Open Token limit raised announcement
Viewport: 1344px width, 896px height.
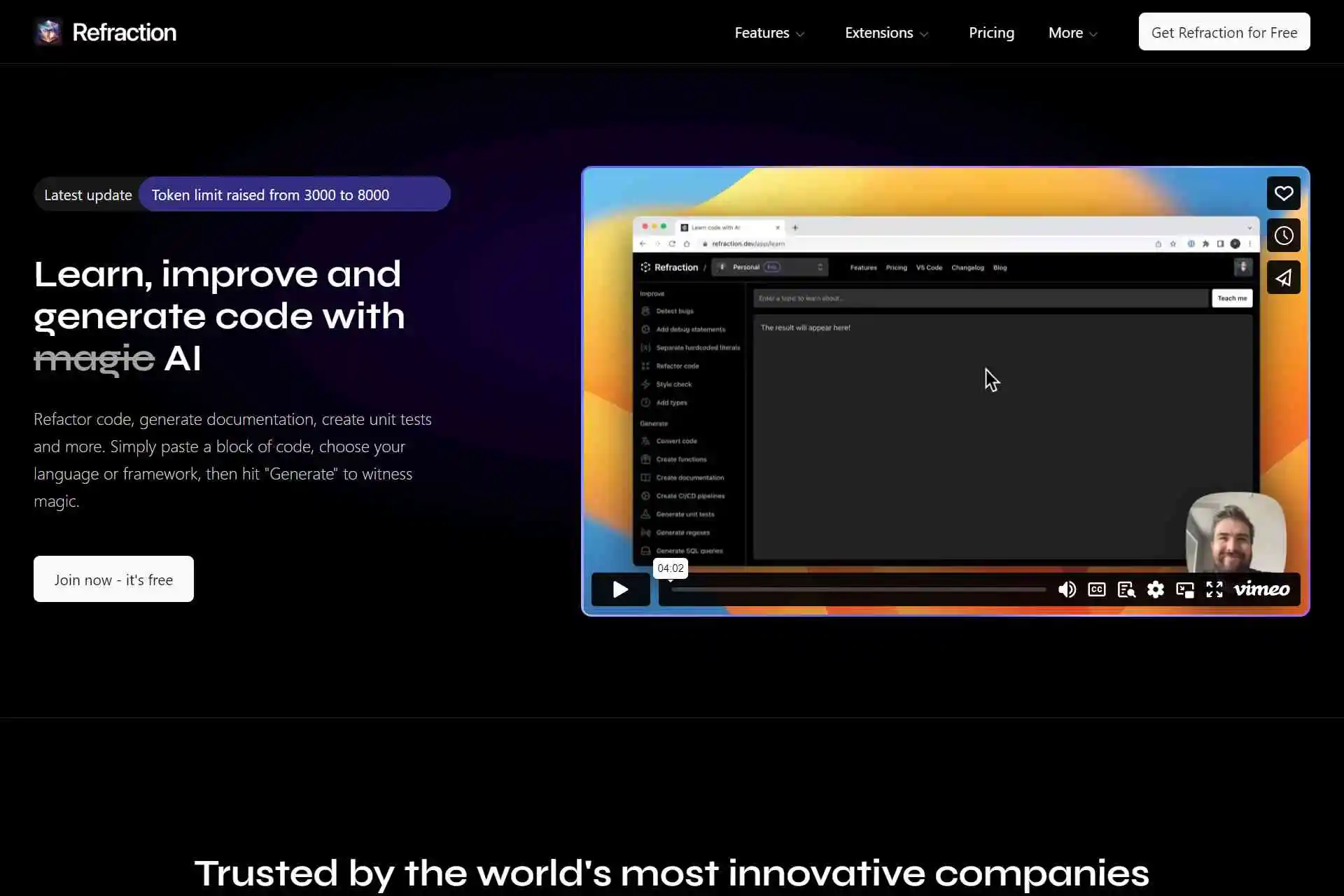click(x=294, y=194)
